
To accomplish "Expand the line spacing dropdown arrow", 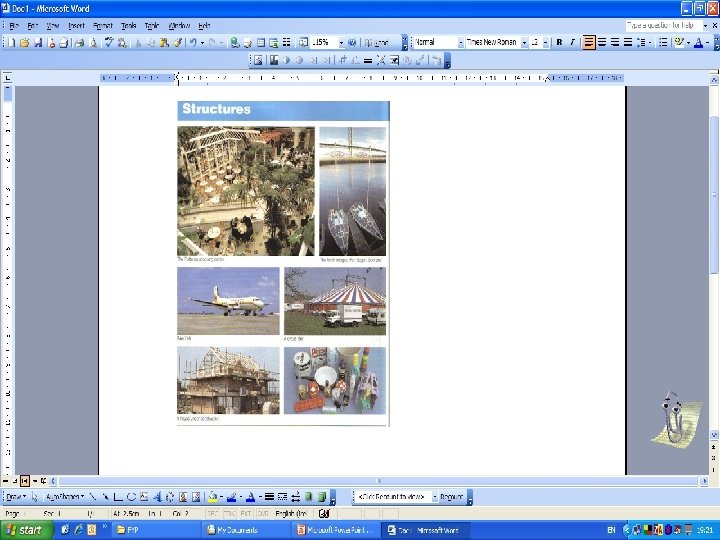I will click(x=649, y=43).
